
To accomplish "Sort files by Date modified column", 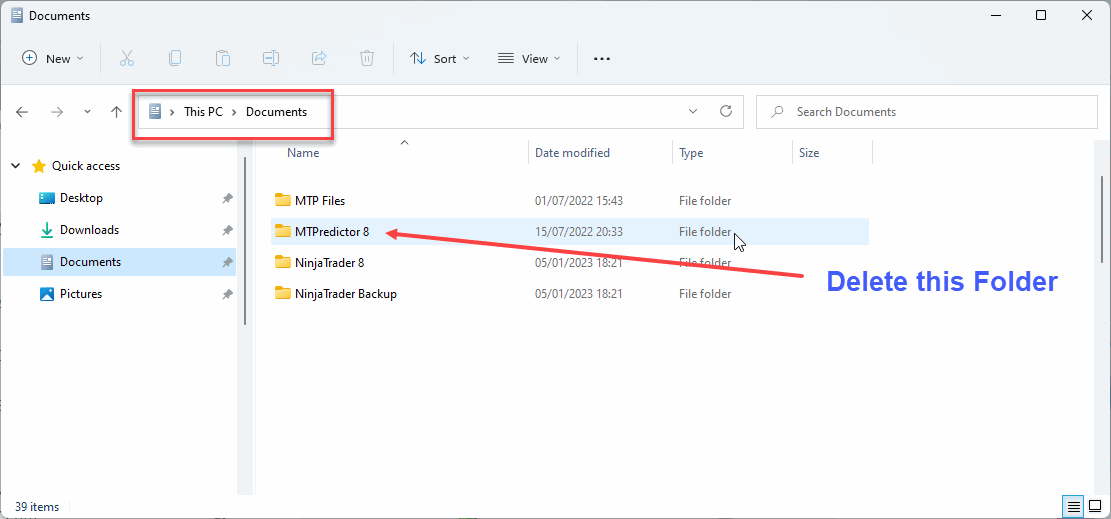I will 572,153.
